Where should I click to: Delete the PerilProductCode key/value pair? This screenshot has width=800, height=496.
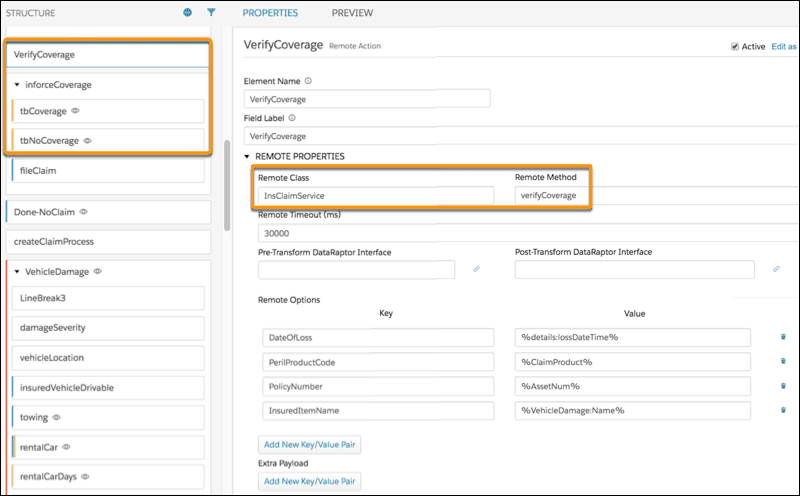[x=783, y=361]
